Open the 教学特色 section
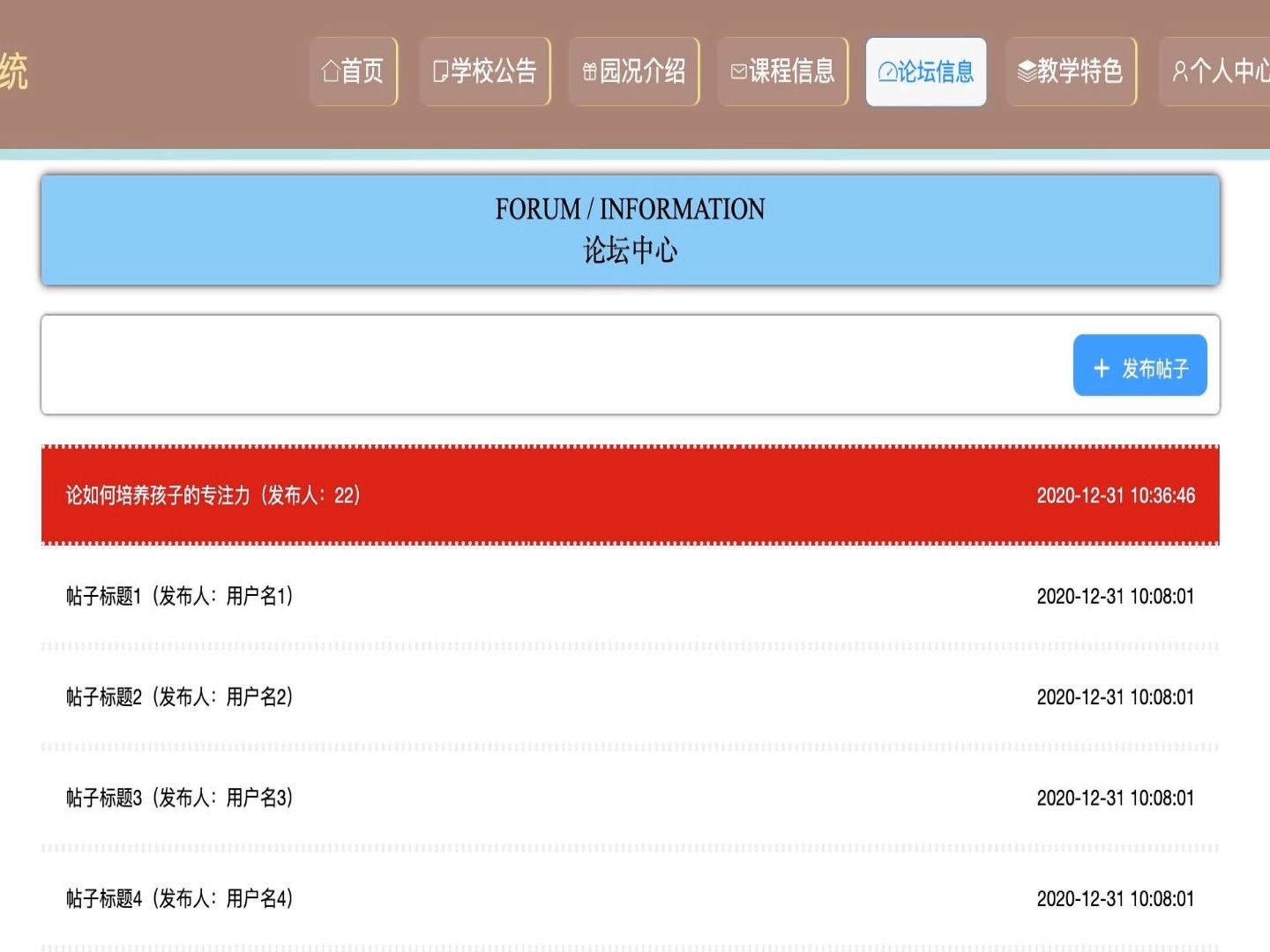 1072,71
